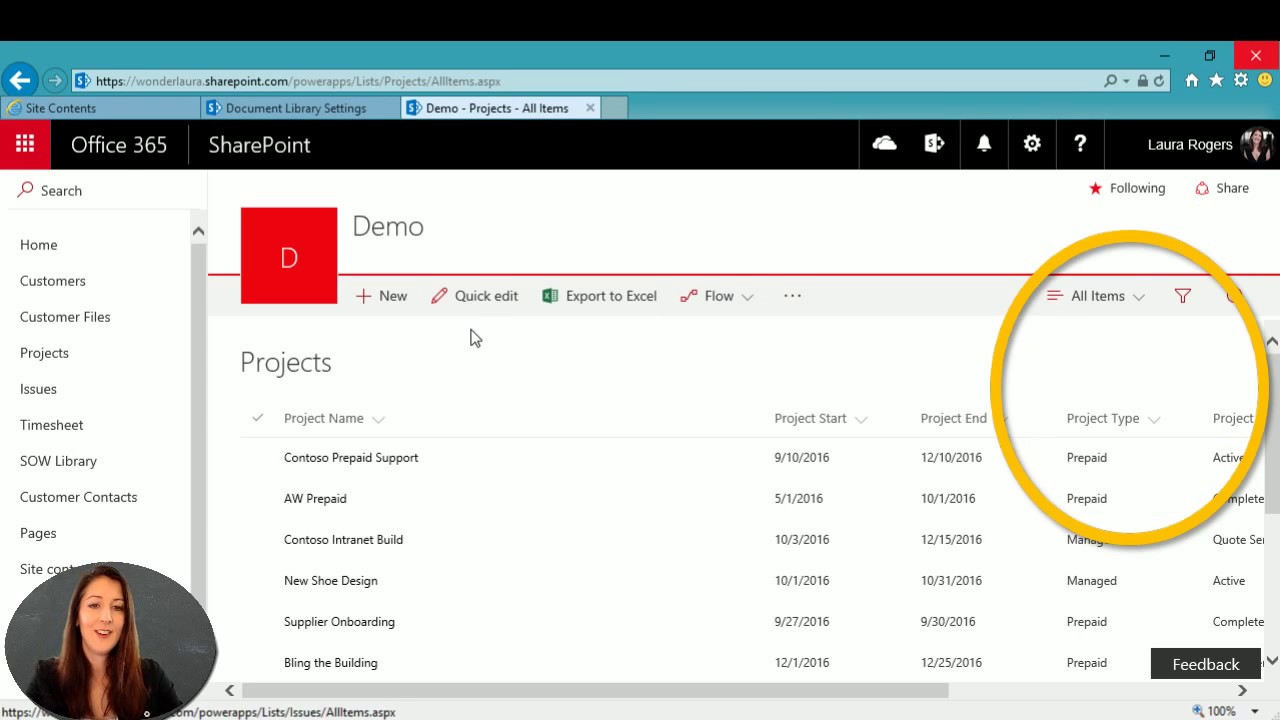
Task: Open Customer Files in left navigation
Action: (65, 317)
